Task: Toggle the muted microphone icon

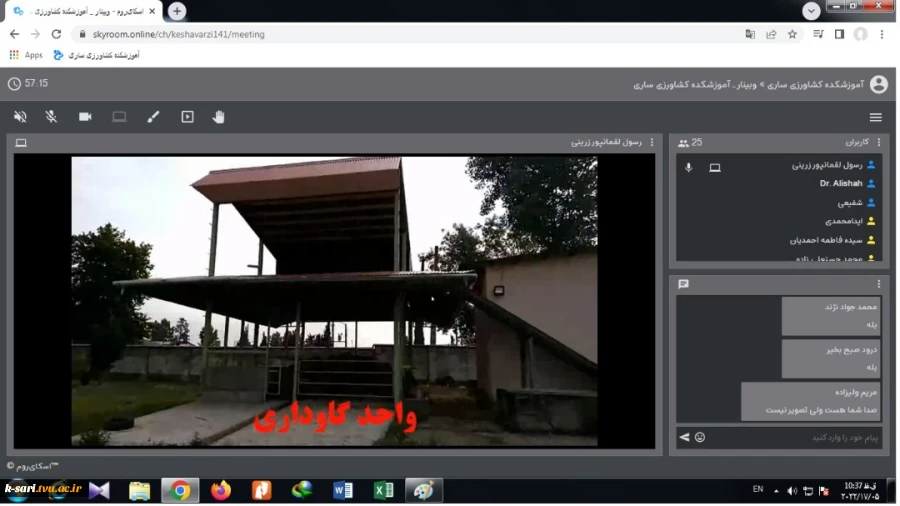Action: [x=51, y=117]
